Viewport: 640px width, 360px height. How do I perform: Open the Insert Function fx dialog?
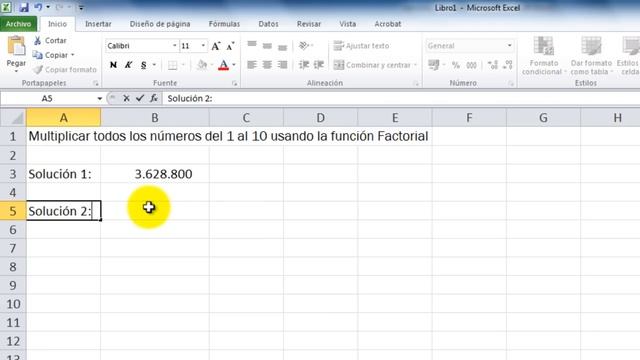(153, 98)
